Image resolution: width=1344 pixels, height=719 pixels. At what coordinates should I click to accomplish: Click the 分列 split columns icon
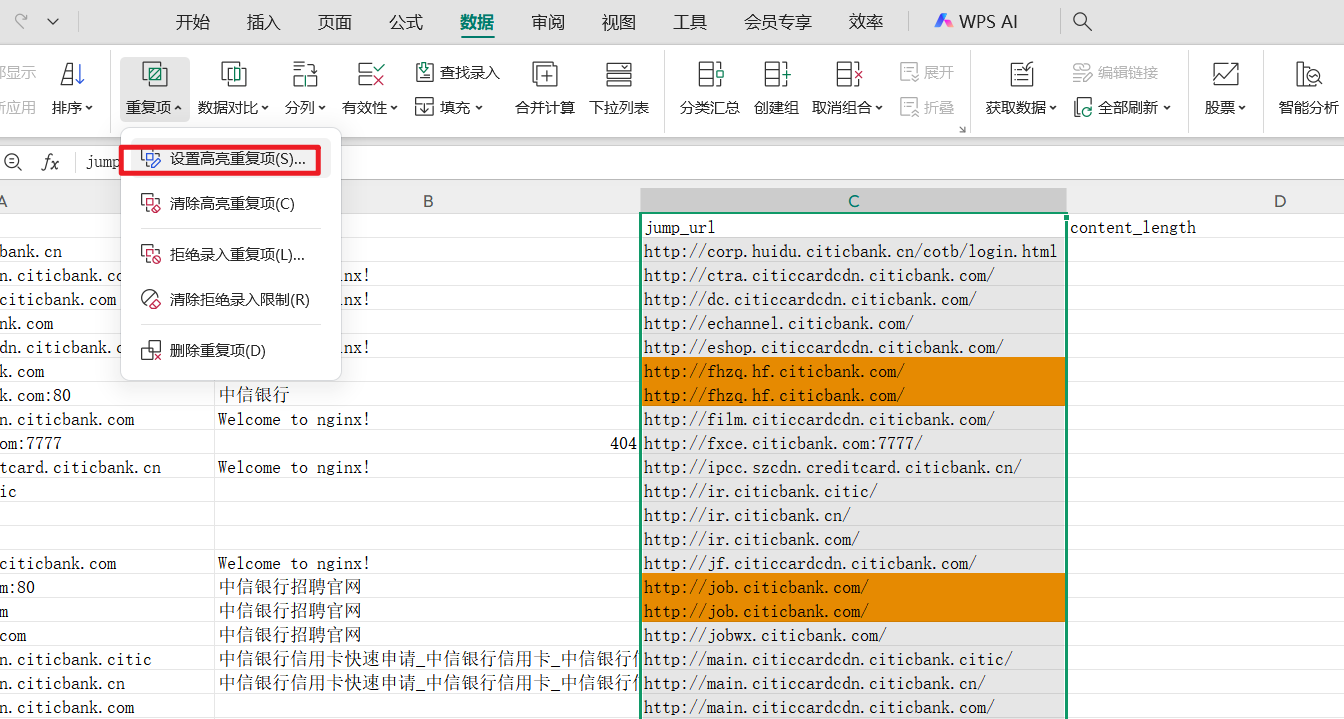(x=305, y=74)
